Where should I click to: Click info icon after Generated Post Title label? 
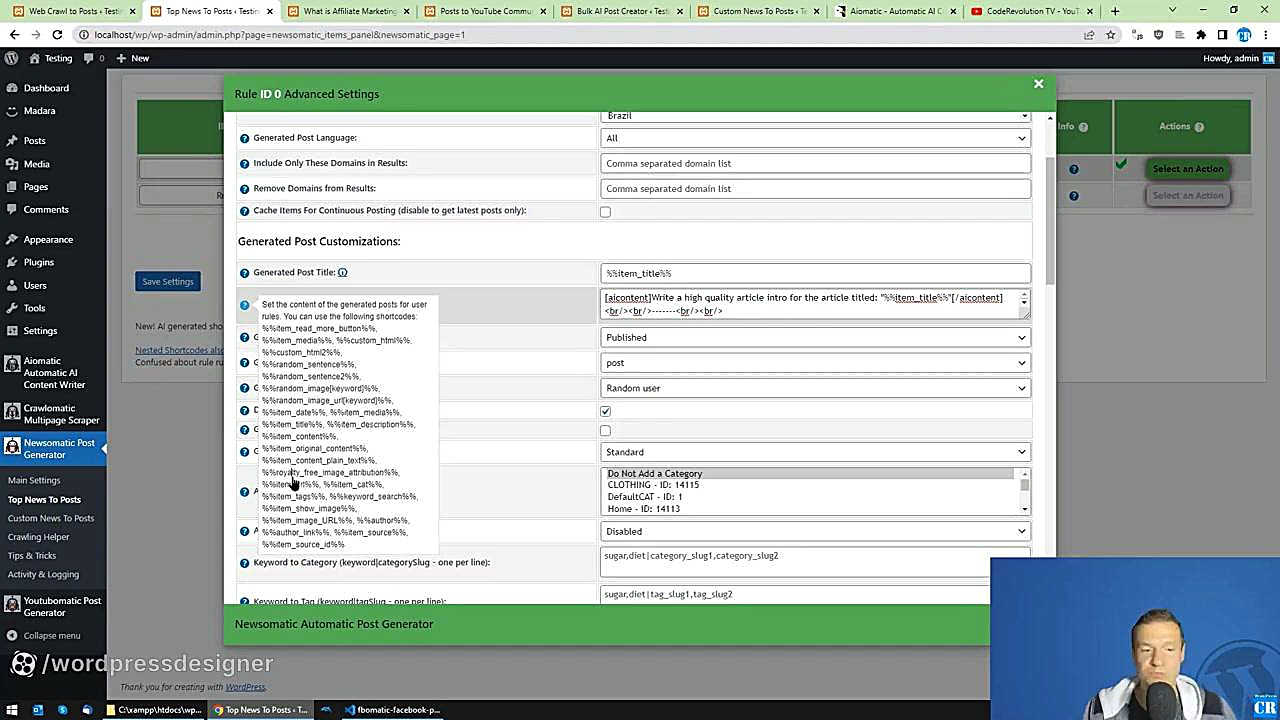(342, 272)
